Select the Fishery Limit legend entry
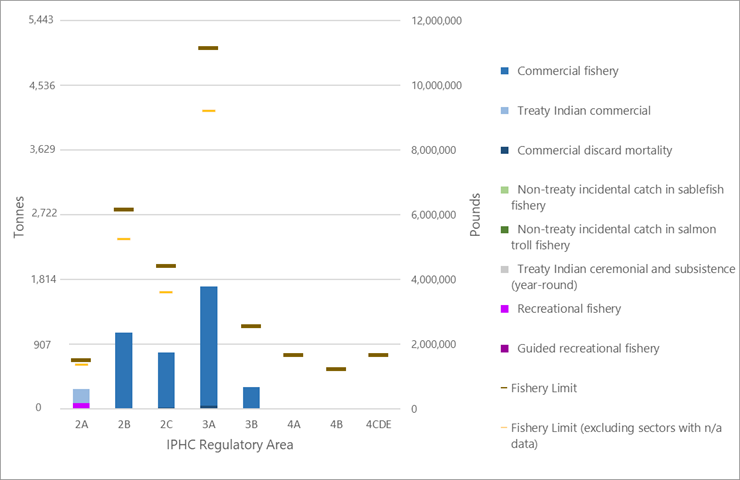Image resolution: width=740 pixels, height=480 pixels. click(x=557, y=388)
